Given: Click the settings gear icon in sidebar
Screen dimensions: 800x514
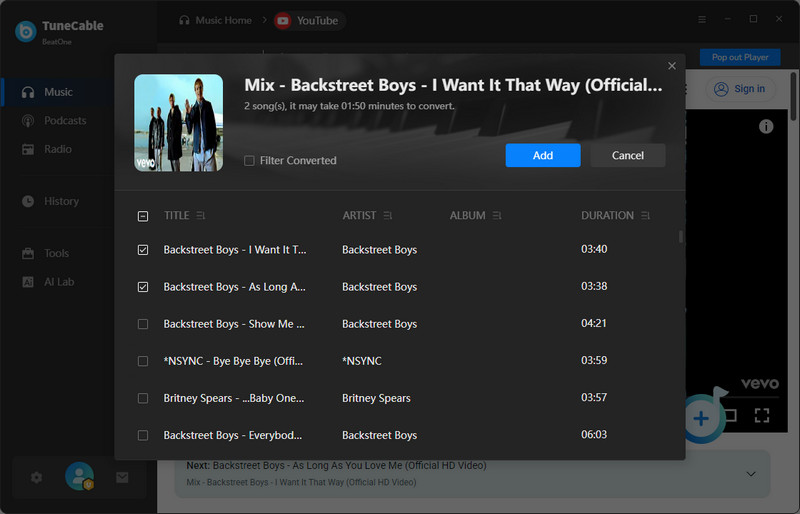Looking at the screenshot, I should [36, 478].
